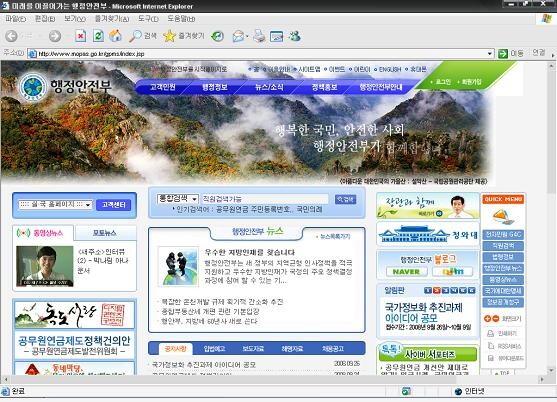Click the red X Stop icon
This screenshot has height=402, width=557.
click(x=81, y=36)
